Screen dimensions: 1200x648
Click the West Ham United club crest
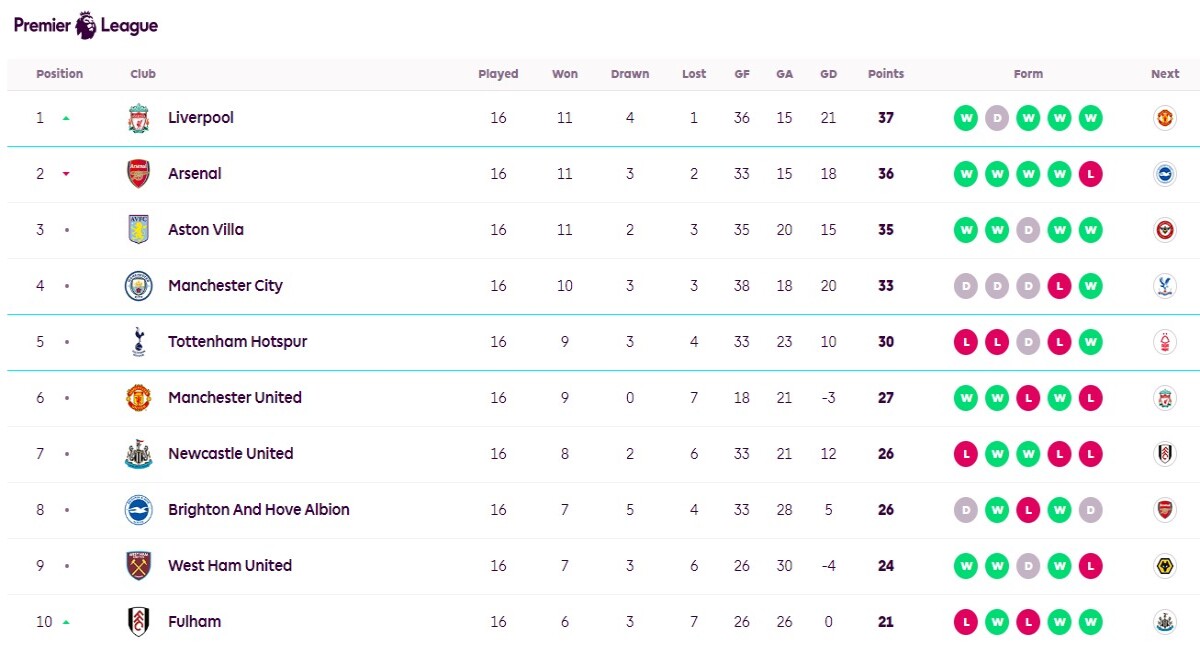tap(139, 566)
